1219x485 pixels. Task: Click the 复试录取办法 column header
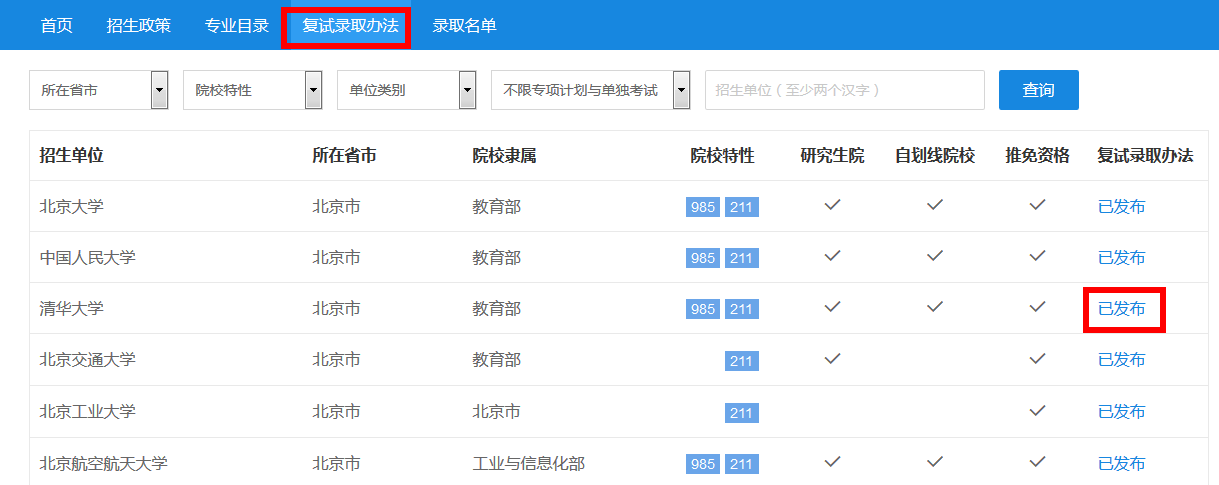click(x=1145, y=156)
